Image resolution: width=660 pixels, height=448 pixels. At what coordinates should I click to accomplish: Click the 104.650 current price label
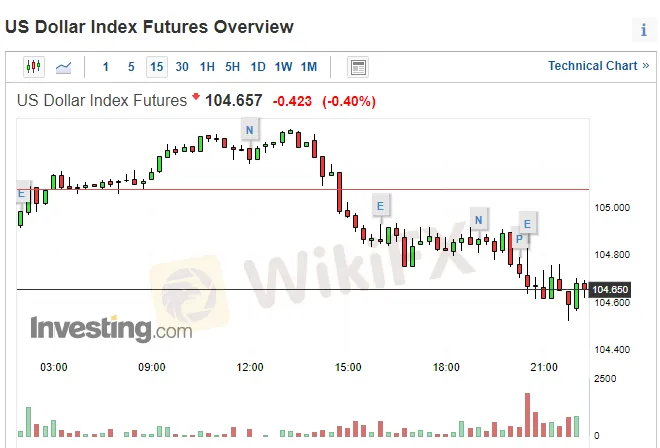tap(610, 290)
